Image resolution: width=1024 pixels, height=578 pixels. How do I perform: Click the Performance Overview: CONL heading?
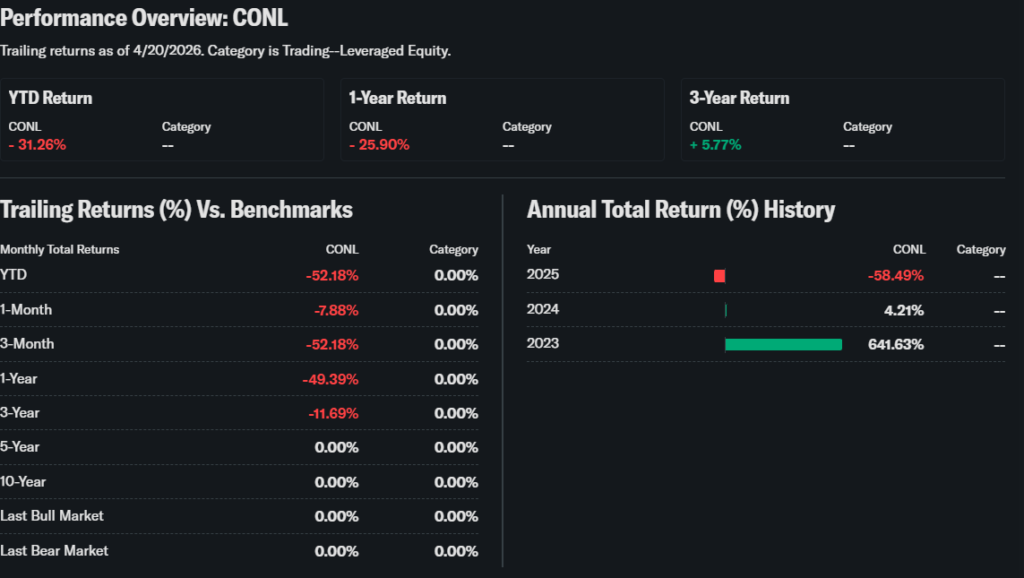145,18
